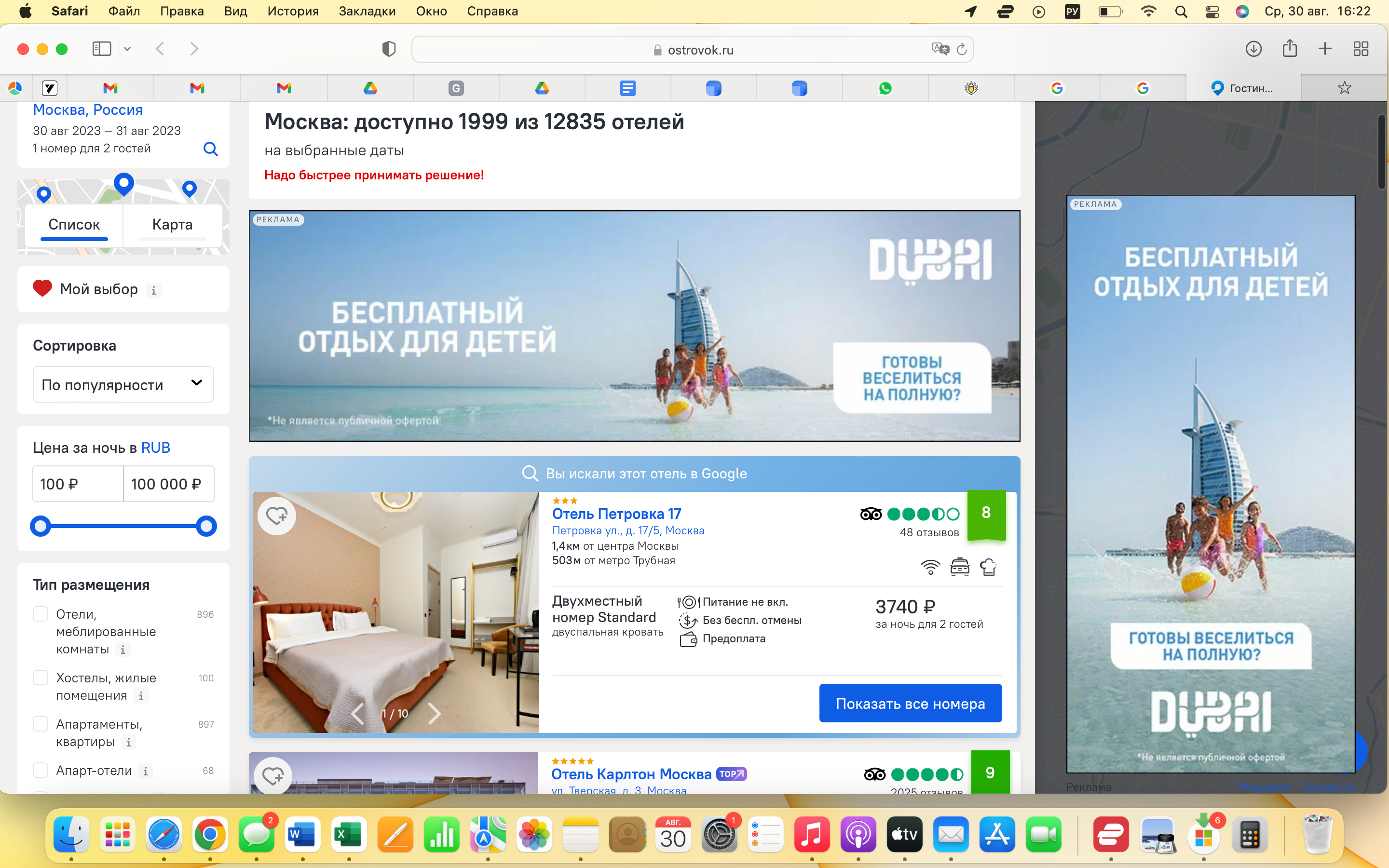Click TripAdvisor rating of Отель Петровка 17
Viewport: 1389px width, 868px height.
pyautogui.click(x=910, y=514)
